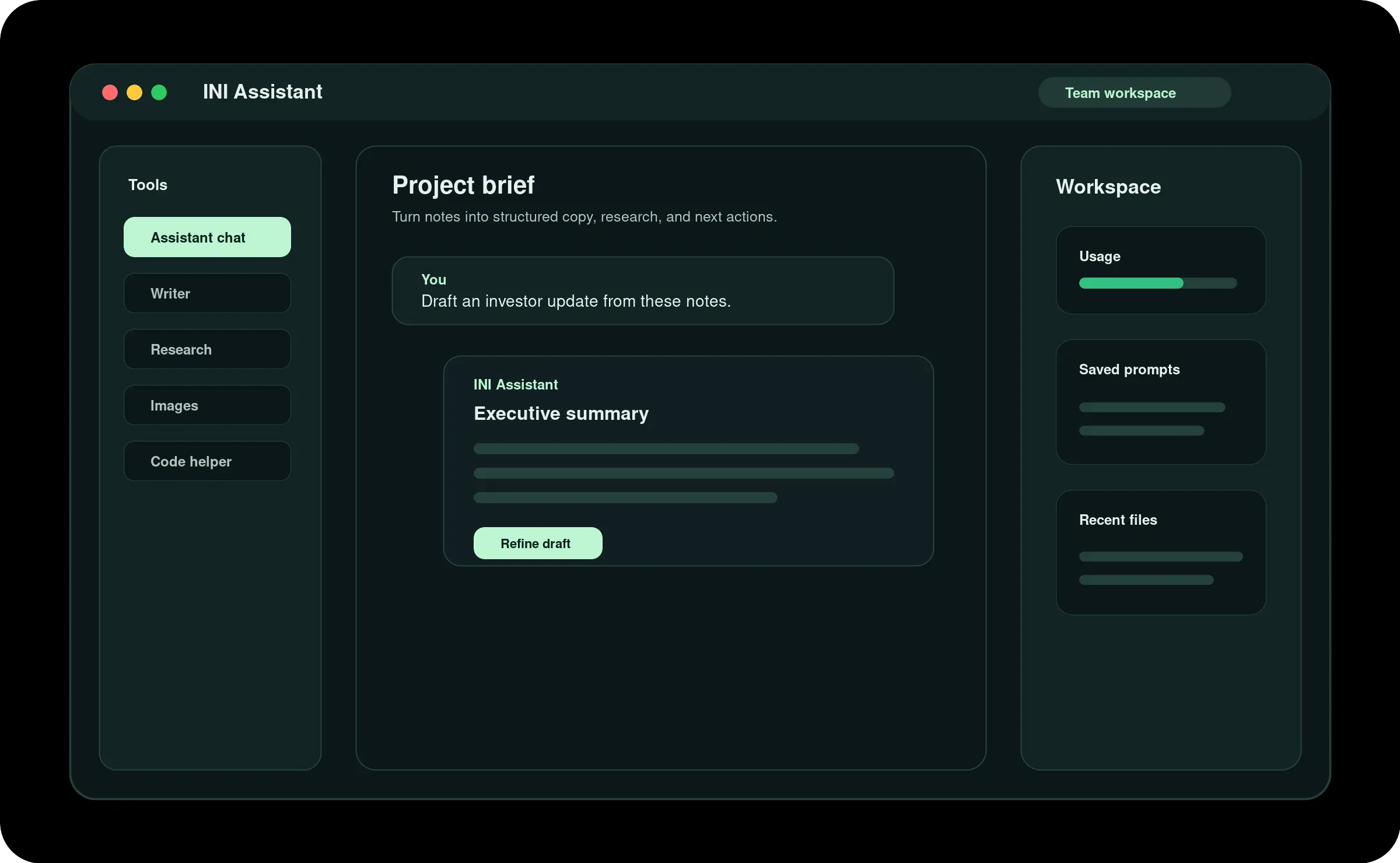
Task: Click the Saved prompts title text
Action: (1129, 370)
